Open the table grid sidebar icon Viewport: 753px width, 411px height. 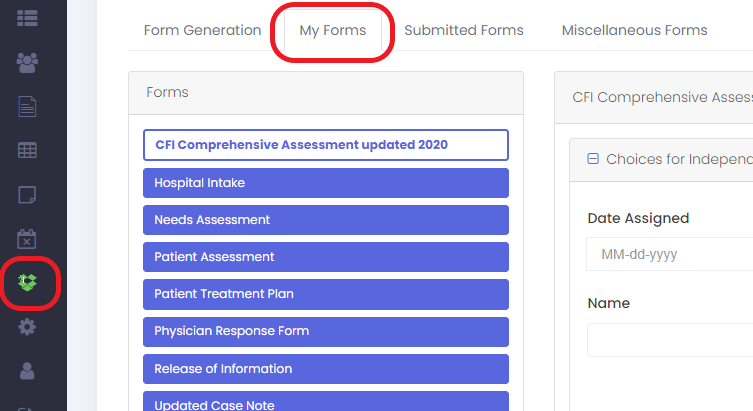27,150
